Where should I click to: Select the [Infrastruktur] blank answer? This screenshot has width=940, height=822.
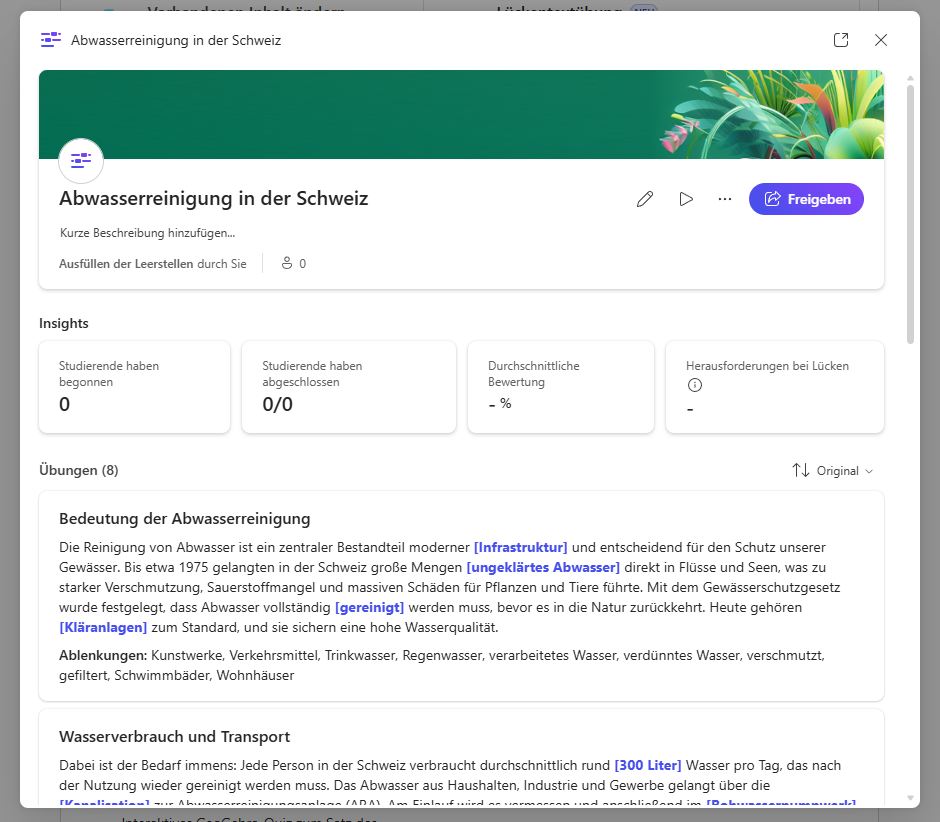[x=520, y=547]
